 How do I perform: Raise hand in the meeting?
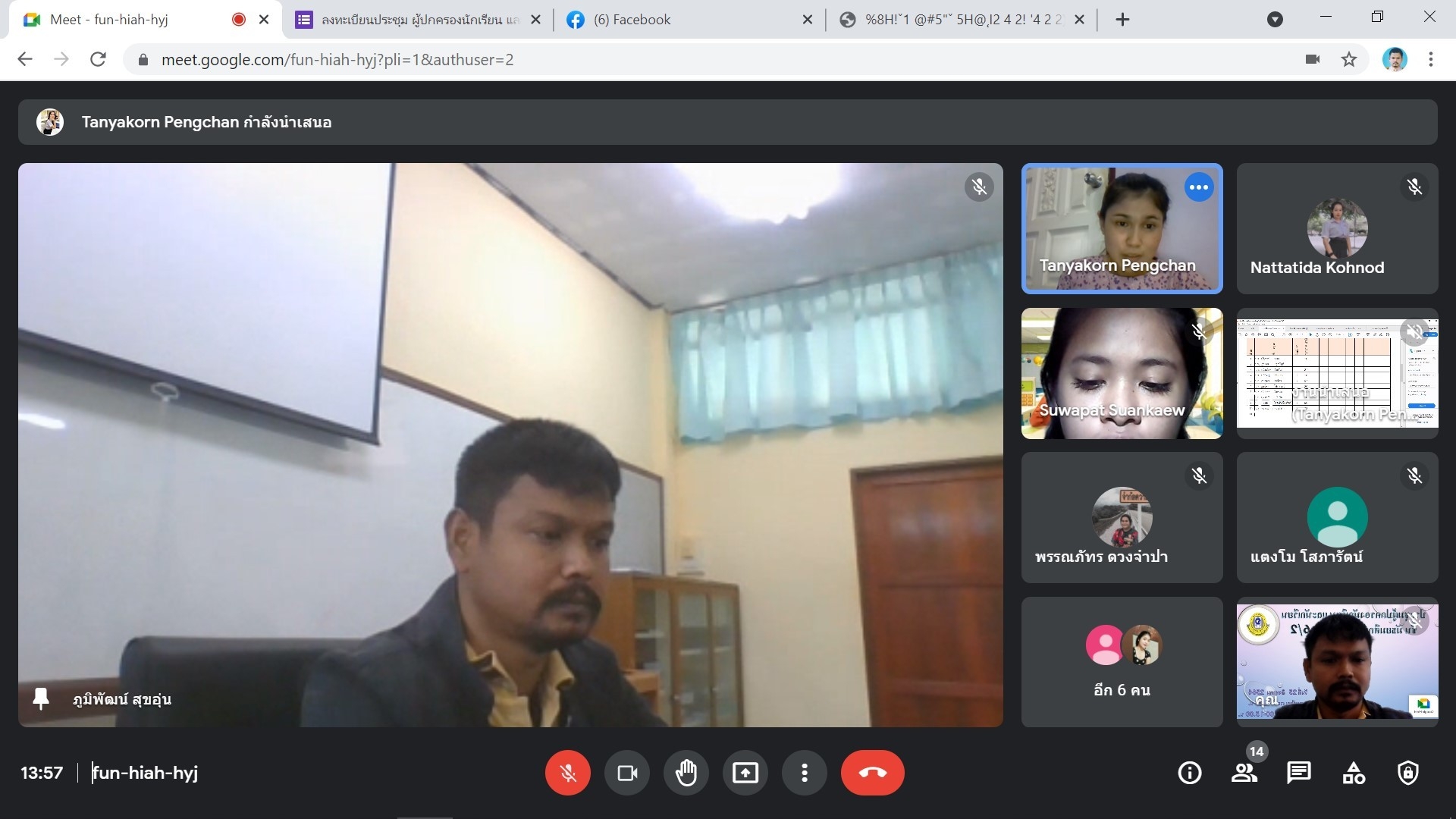[686, 773]
